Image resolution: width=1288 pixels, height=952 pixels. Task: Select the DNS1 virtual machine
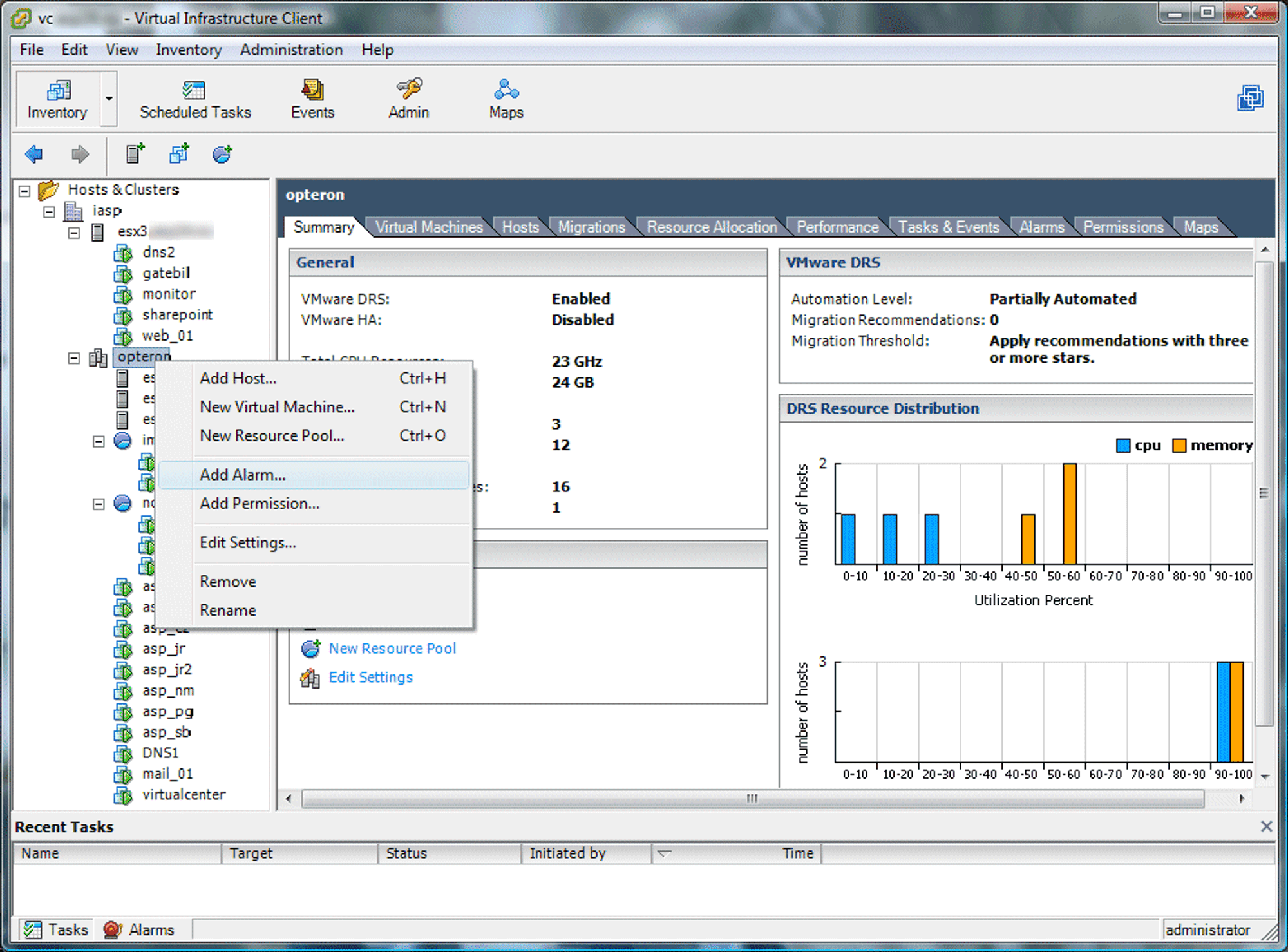tap(160, 753)
